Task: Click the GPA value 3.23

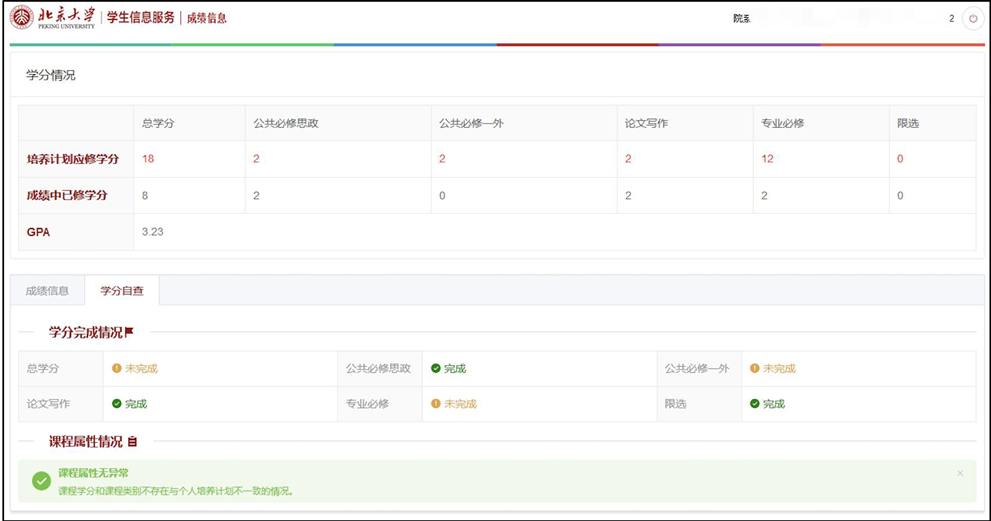Action: tap(152, 231)
